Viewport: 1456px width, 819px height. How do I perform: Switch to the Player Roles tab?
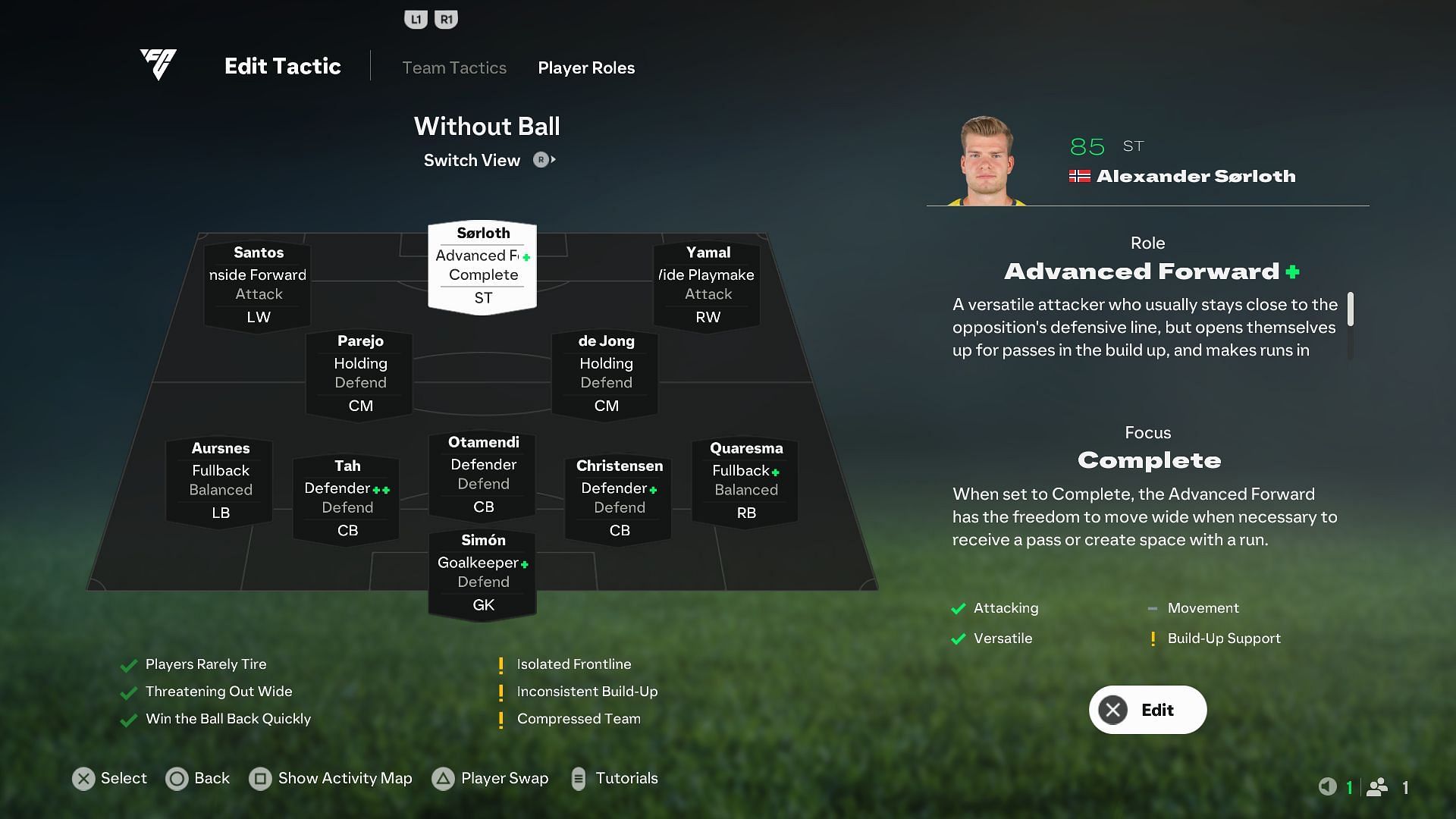pyautogui.click(x=586, y=67)
